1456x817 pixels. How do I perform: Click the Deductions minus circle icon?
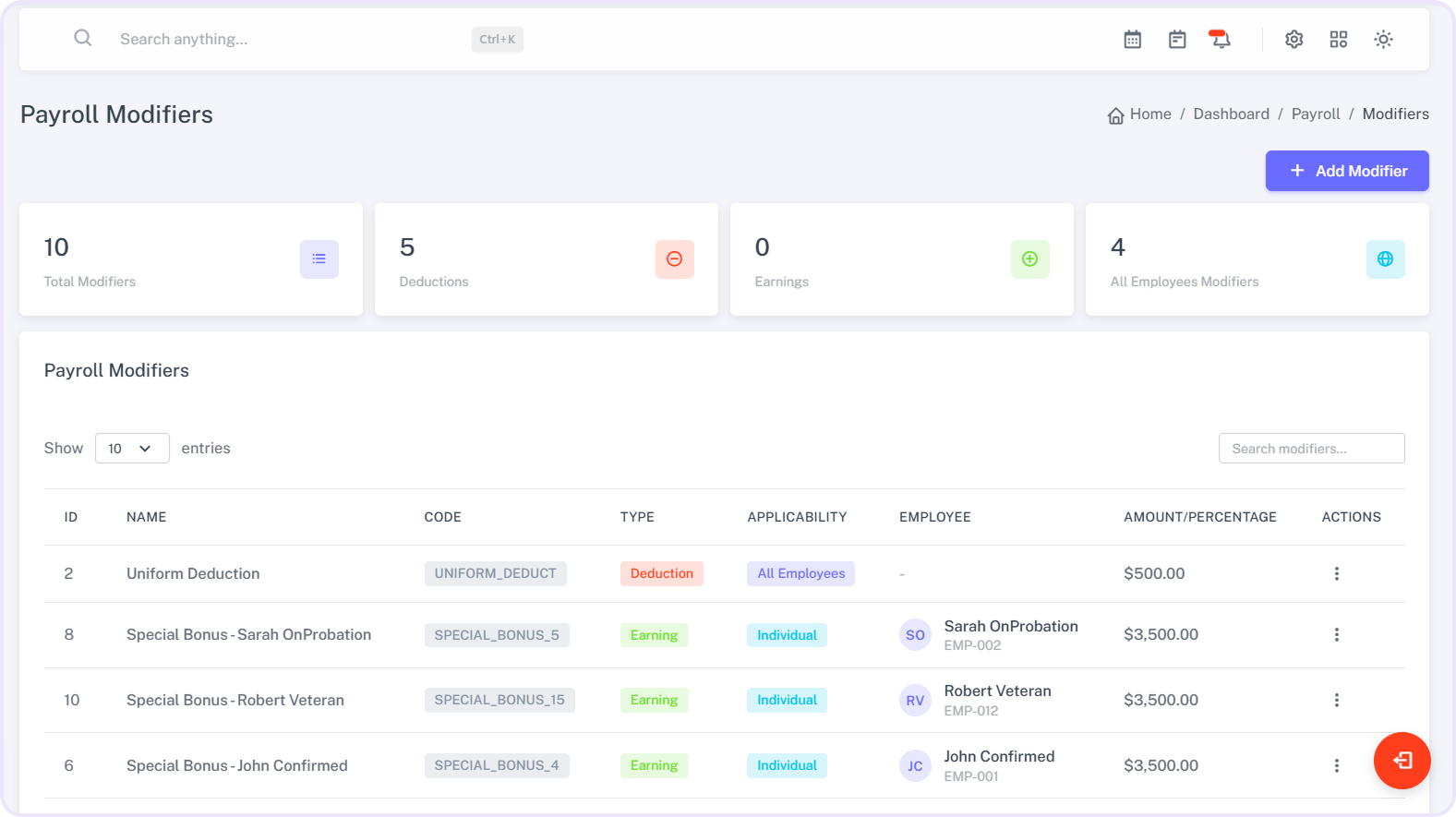coord(675,259)
